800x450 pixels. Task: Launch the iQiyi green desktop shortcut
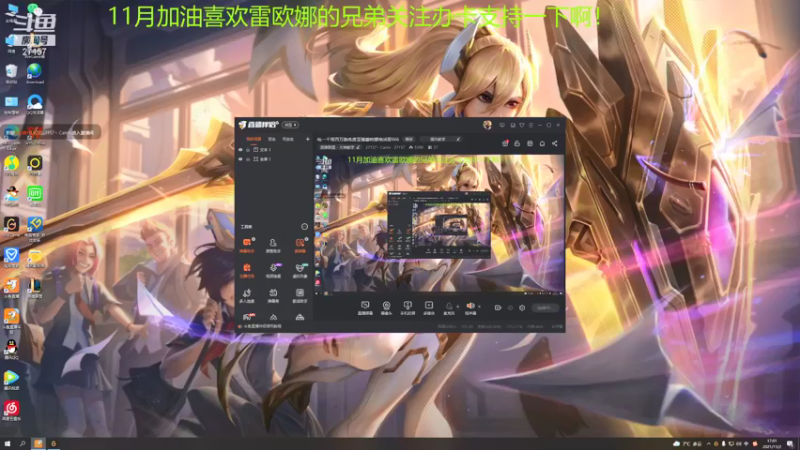click(x=35, y=195)
